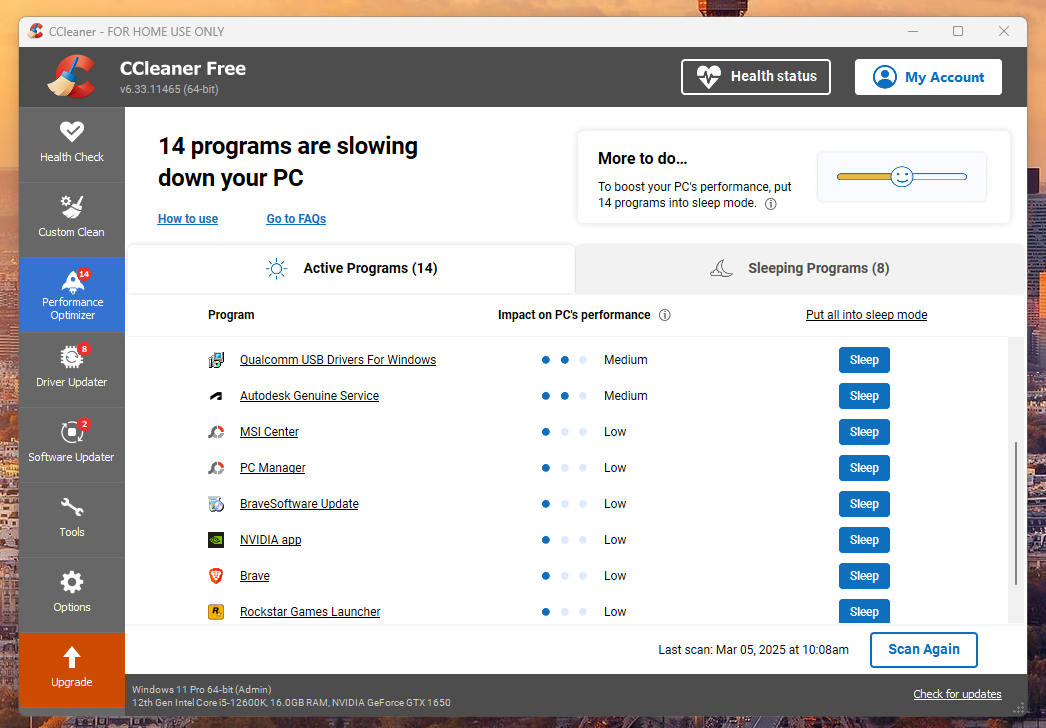Click the Low impact label for Brave

(614, 576)
